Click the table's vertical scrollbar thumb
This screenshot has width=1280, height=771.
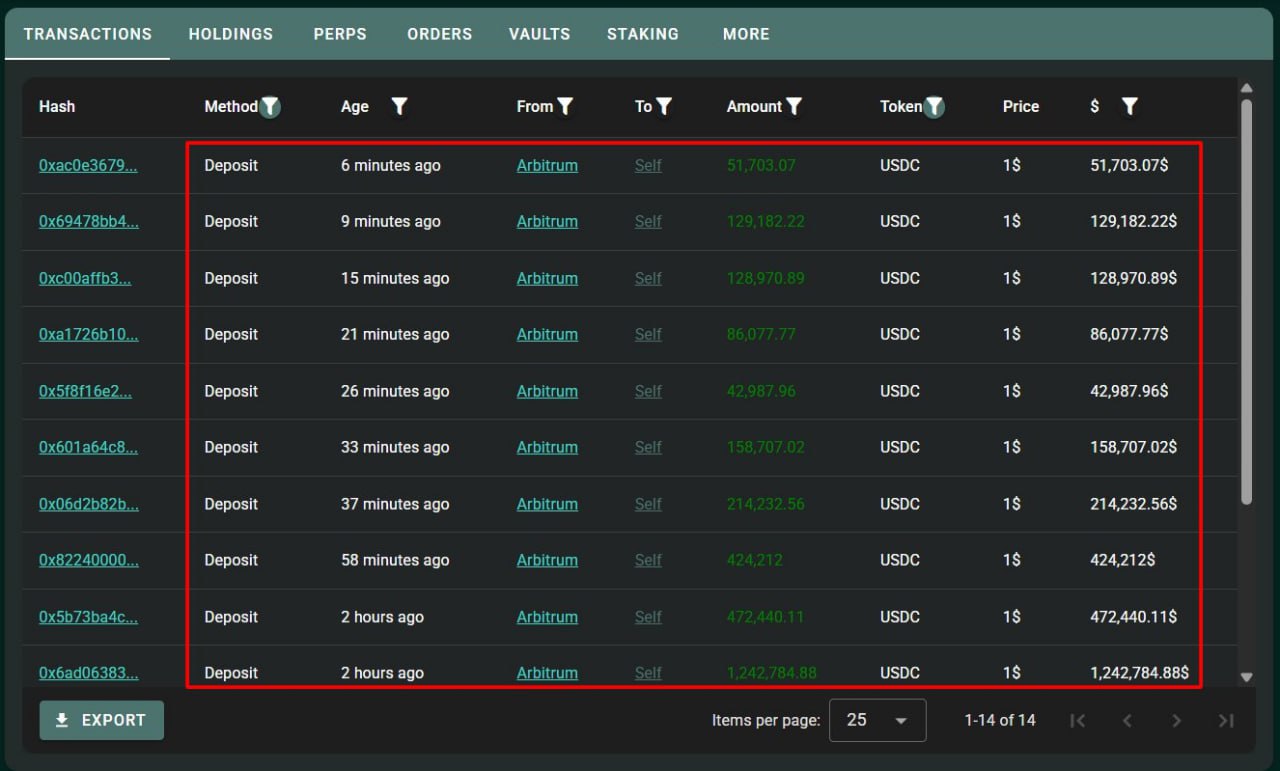[x=1246, y=300]
